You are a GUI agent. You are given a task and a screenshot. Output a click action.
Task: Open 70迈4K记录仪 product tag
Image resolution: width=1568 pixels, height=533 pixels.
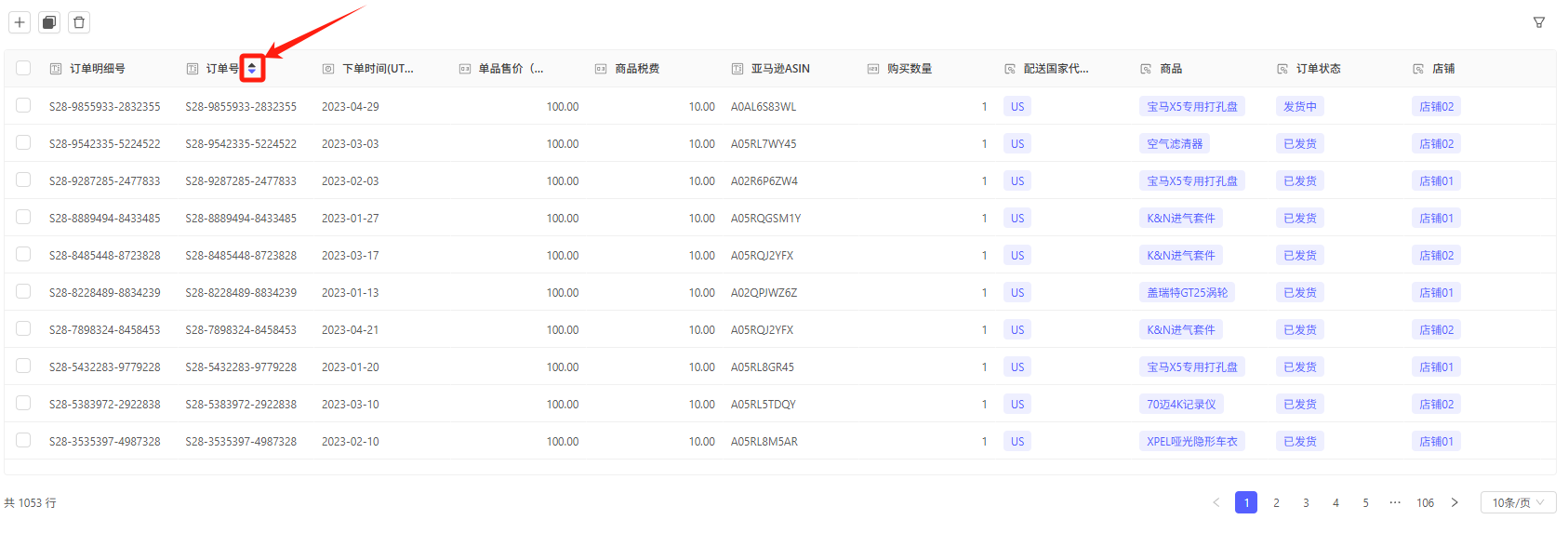pos(1181,404)
